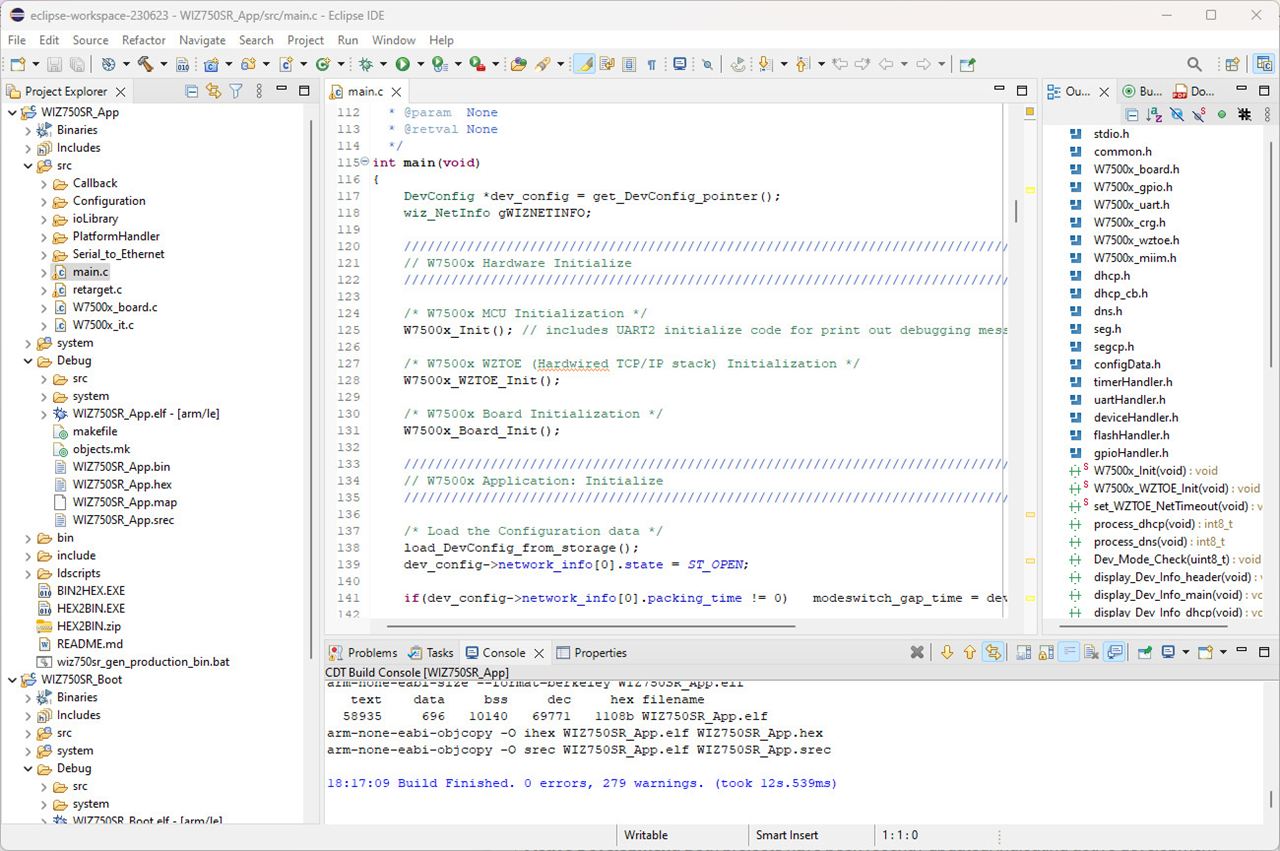1280x851 pixels.
Task: Switch to the Tasks tab
Action: tap(431, 653)
